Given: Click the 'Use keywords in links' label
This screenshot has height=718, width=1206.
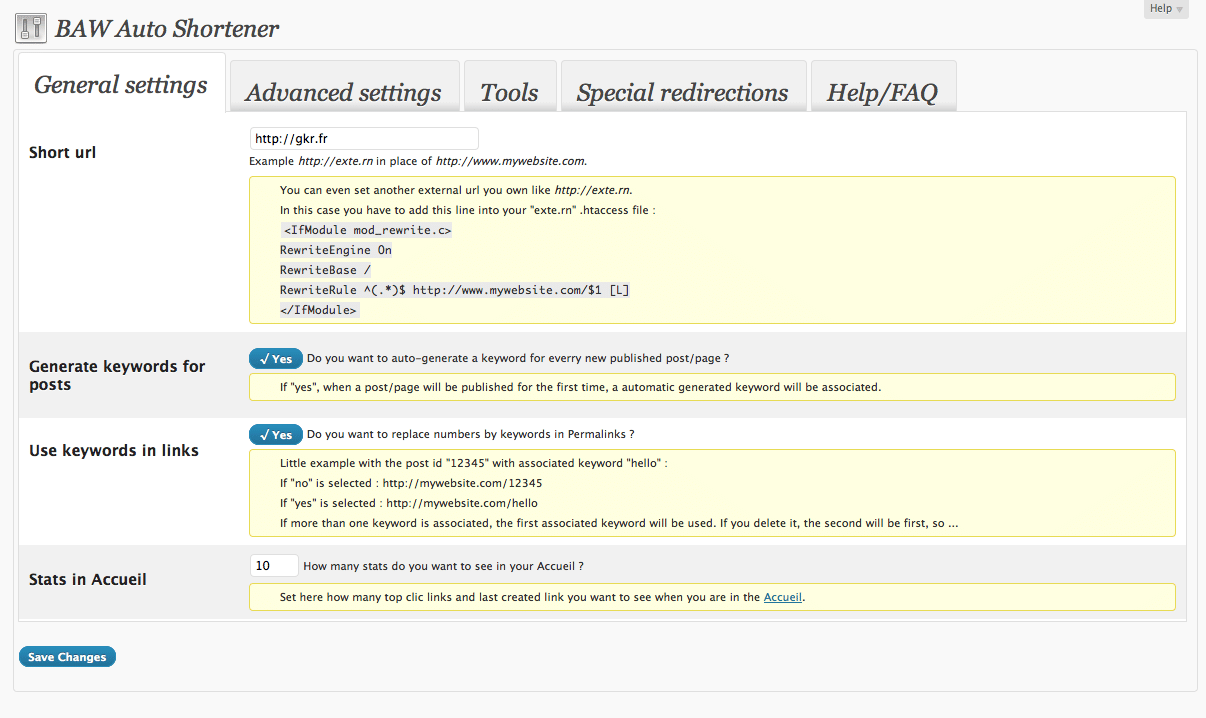Looking at the screenshot, I should pyautogui.click(x=114, y=450).
